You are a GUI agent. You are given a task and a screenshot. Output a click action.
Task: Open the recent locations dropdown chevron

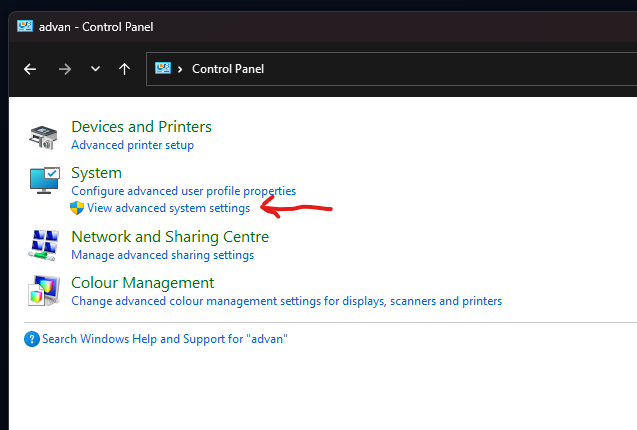pos(95,69)
